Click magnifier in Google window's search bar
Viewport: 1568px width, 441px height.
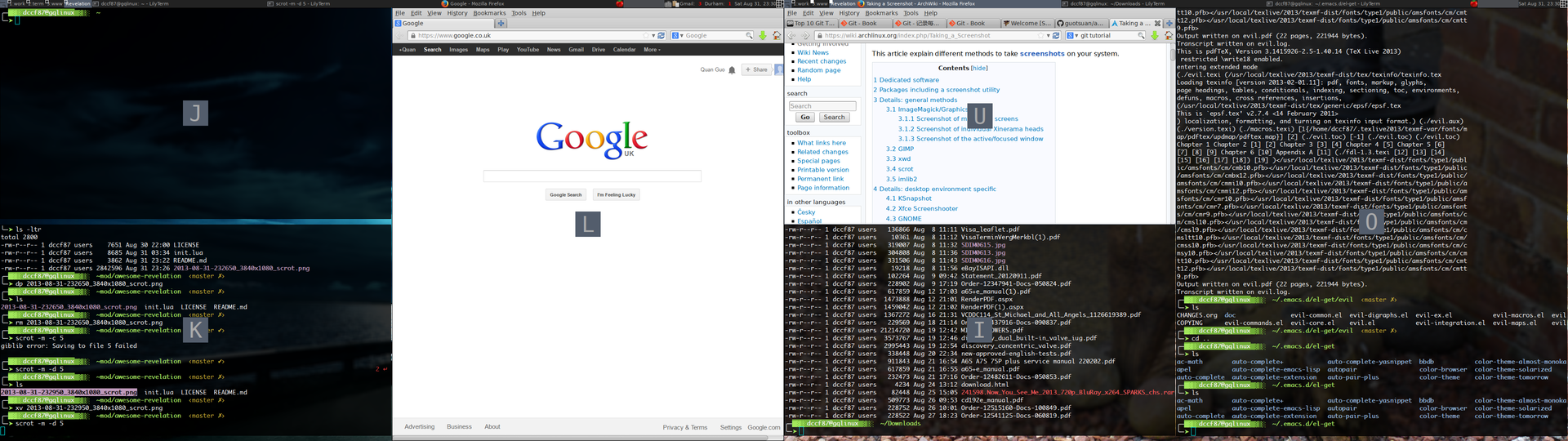(749, 36)
